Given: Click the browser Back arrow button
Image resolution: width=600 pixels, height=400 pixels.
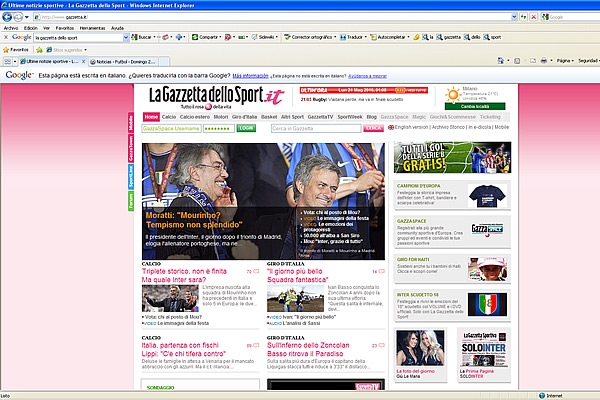Looking at the screenshot, I should pyautogui.click(x=7, y=17).
